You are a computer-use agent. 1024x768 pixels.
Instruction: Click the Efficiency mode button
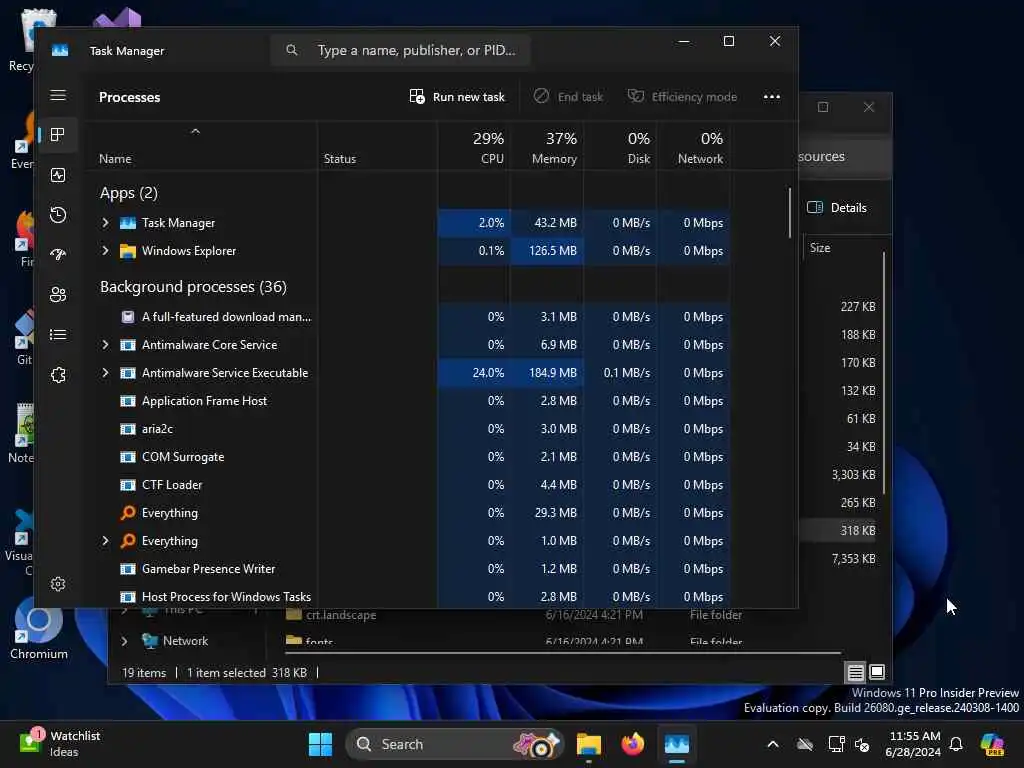(682, 97)
